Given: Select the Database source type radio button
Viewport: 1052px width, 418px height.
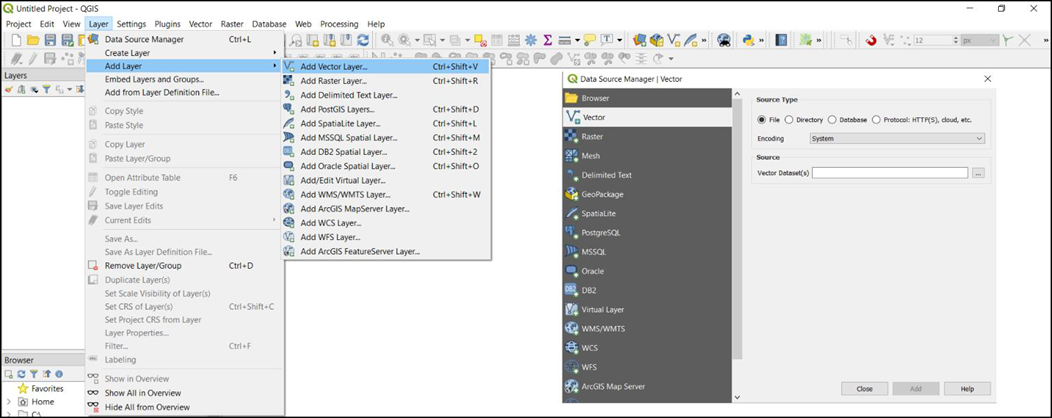Looking at the screenshot, I should (x=833, y=119).
